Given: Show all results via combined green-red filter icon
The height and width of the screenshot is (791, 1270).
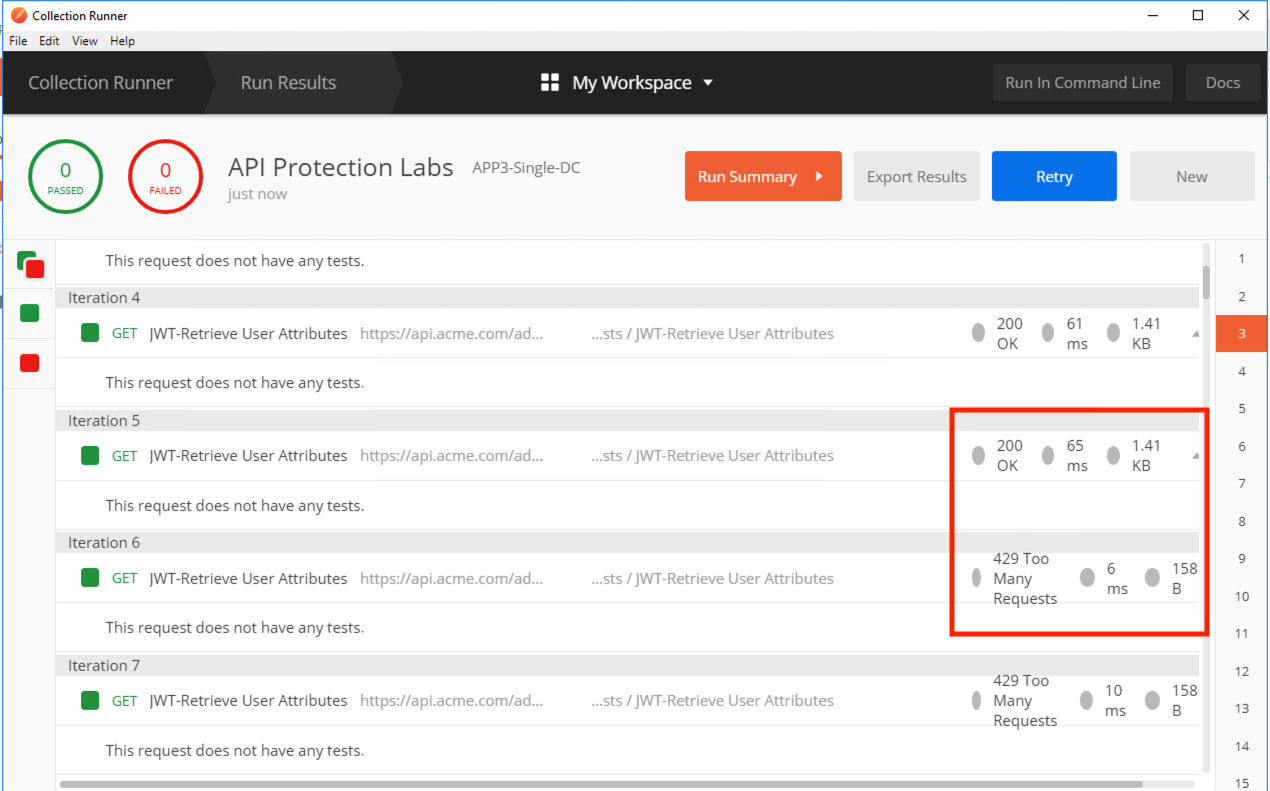Looking at the screenshot, I should click(x=30, y=265).
